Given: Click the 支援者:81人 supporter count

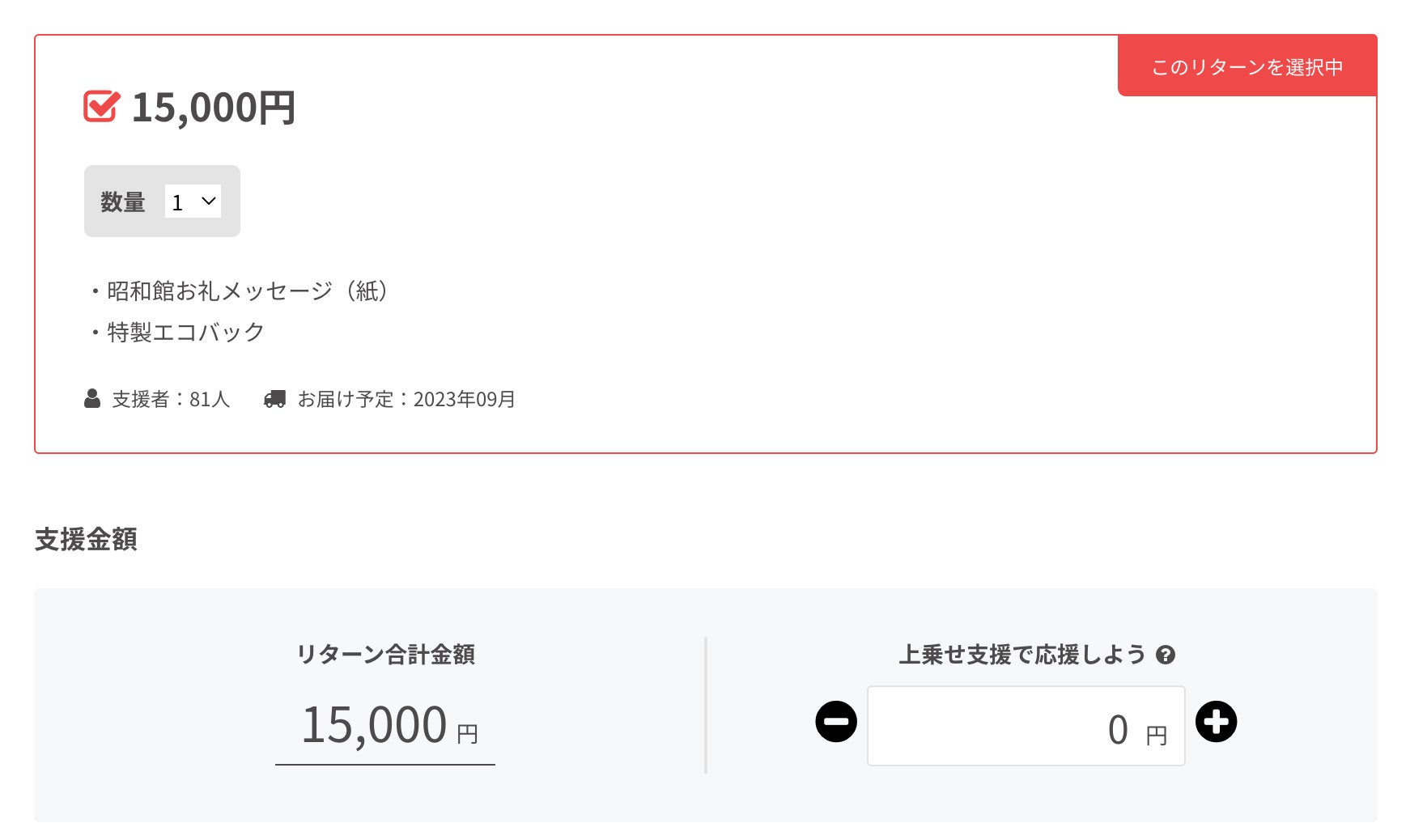Looking at the screenshot, I should (171, 399).
